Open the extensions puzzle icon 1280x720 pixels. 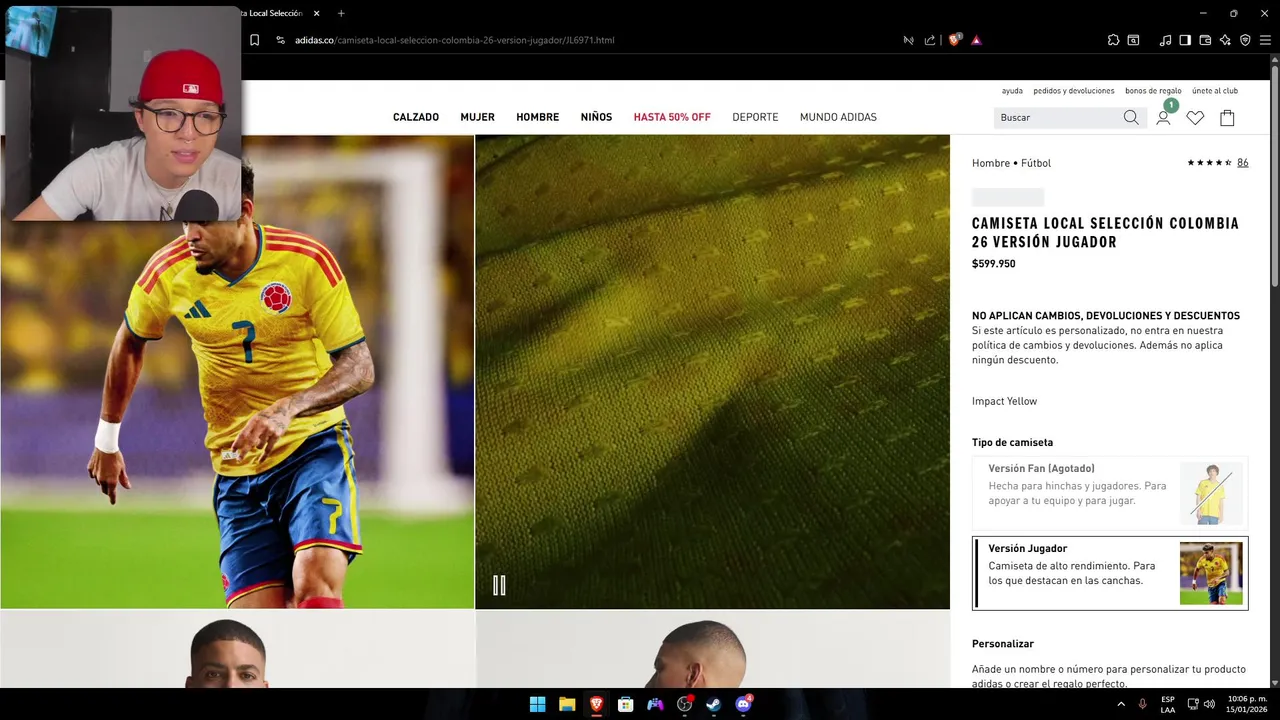tap(1113, 40)
